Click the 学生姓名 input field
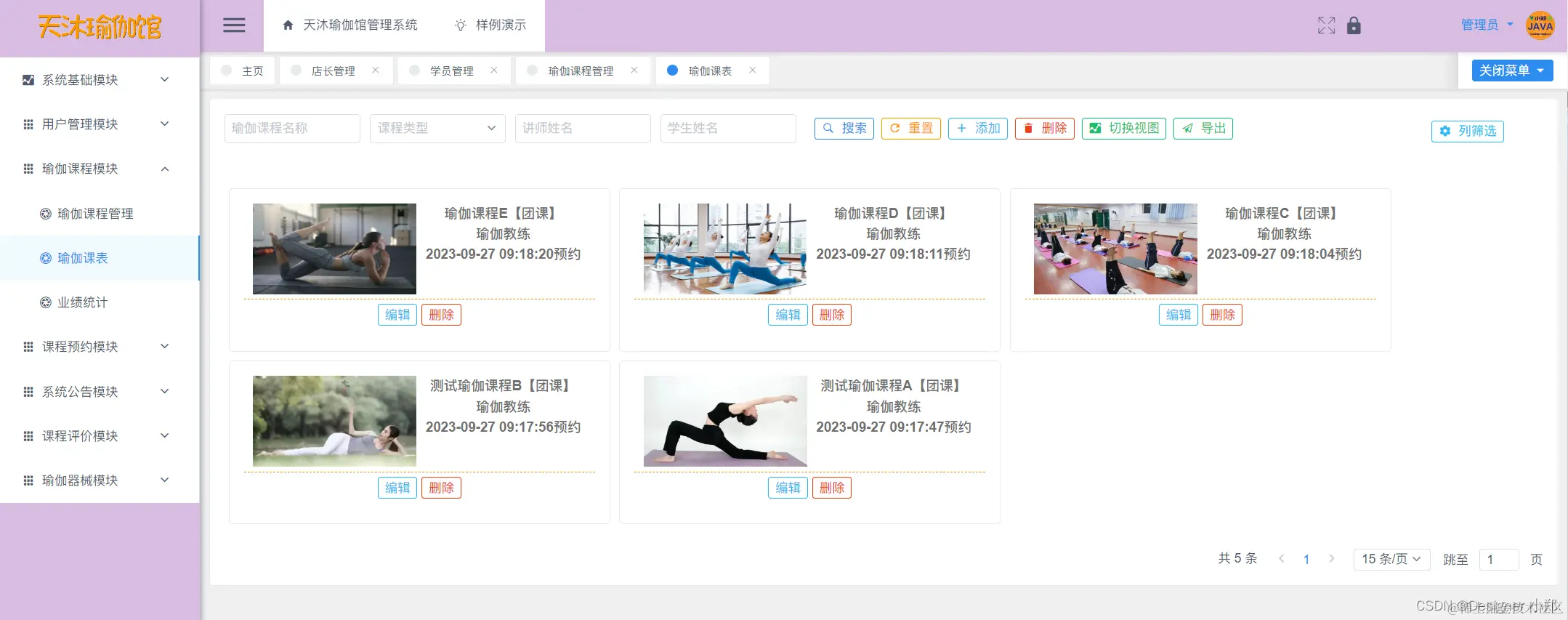The width and height of the screenshot is (1568, 620). pyautogui.click(x=728, y=129)
